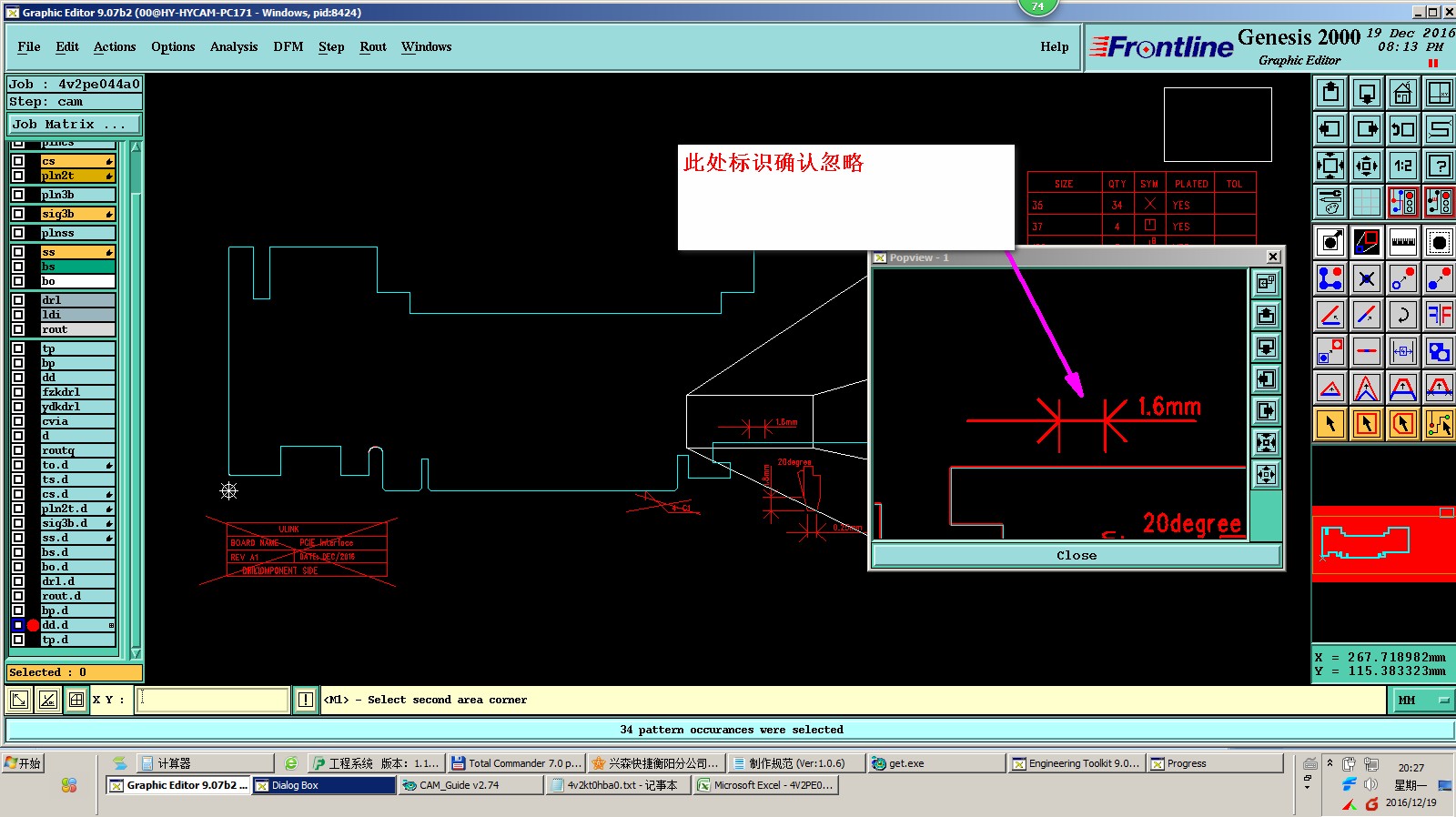Open the File menu

point(29,47)
